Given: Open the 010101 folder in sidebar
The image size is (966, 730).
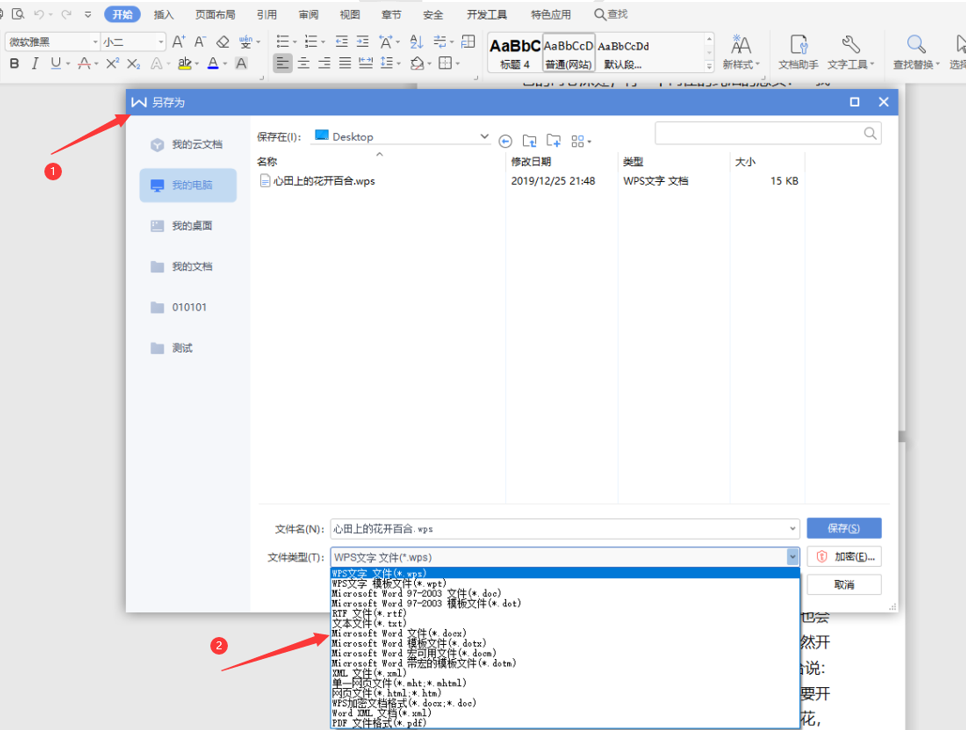Looking at the screenshot, I should pyautogui.click(x=187, y=307).
